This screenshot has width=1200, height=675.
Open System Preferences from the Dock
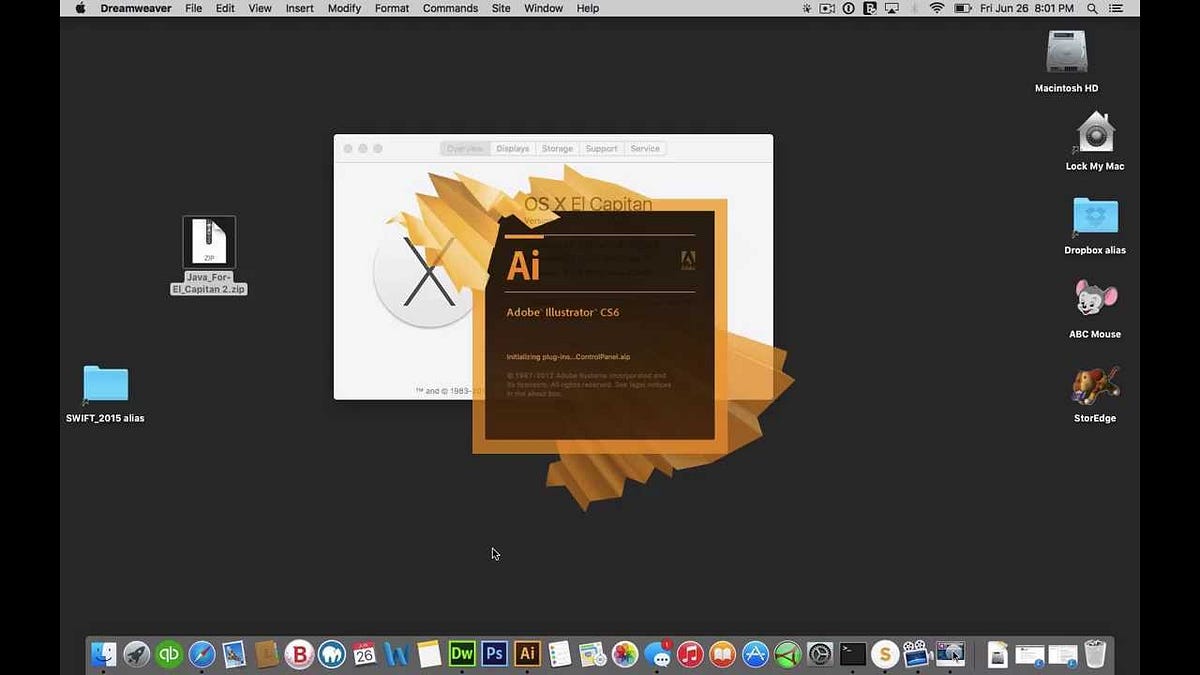(820, 654)
